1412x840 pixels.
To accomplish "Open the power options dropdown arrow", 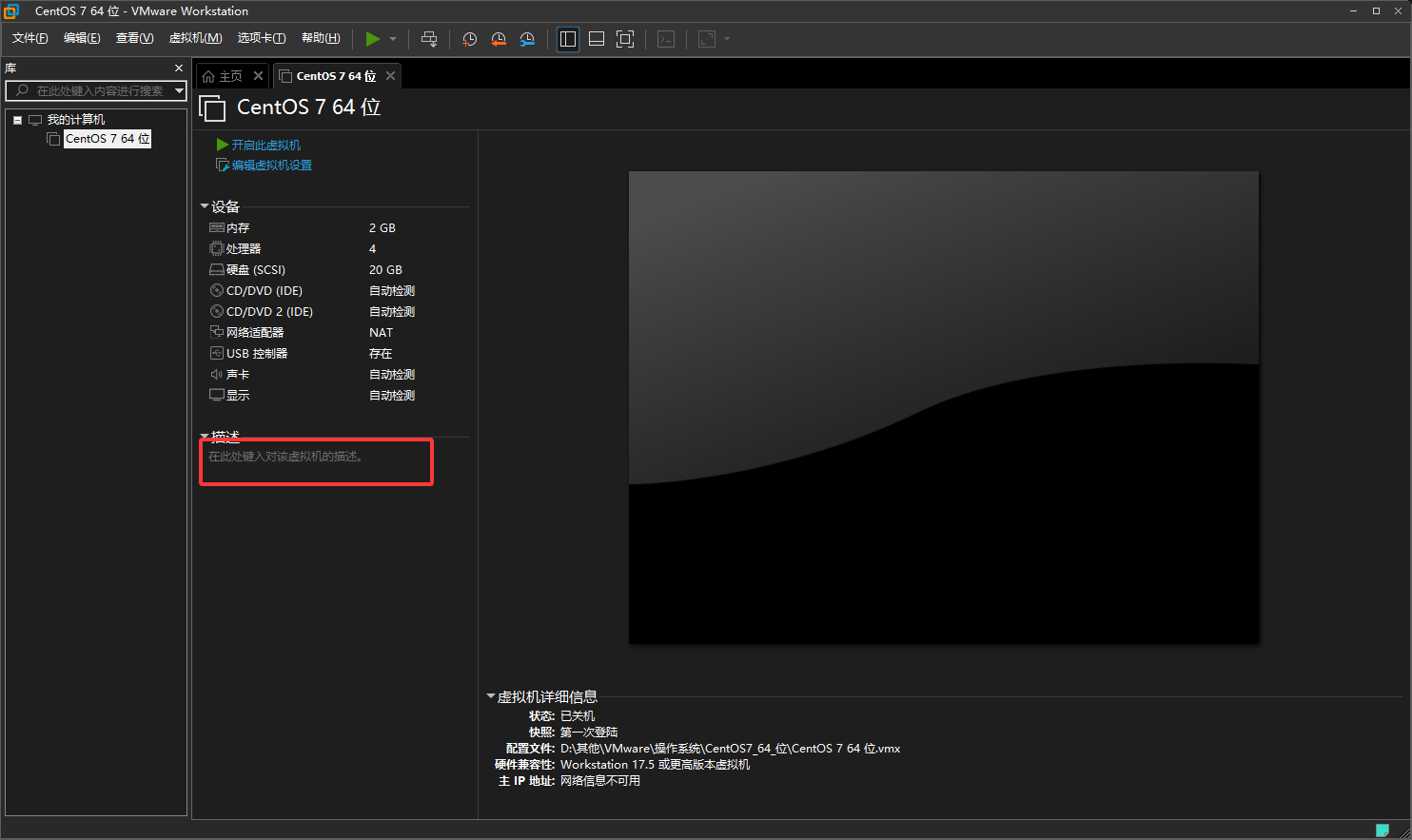I will pyautogui.click(x=393, y=39).
